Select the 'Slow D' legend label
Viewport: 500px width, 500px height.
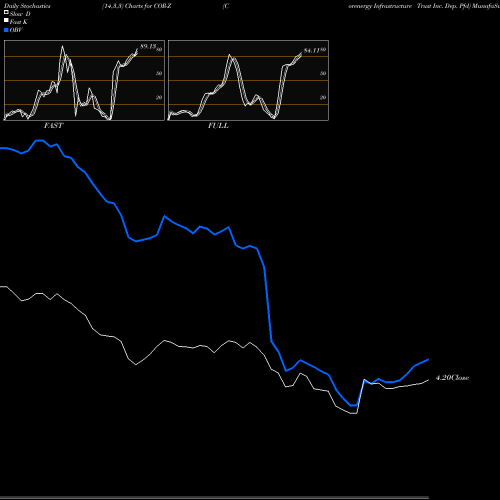tap(20, 14)
